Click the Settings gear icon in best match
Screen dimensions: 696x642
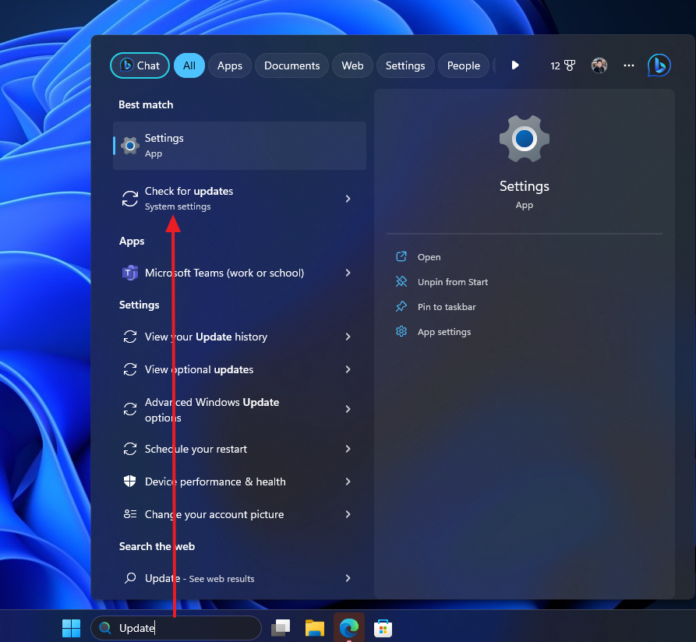130,146
